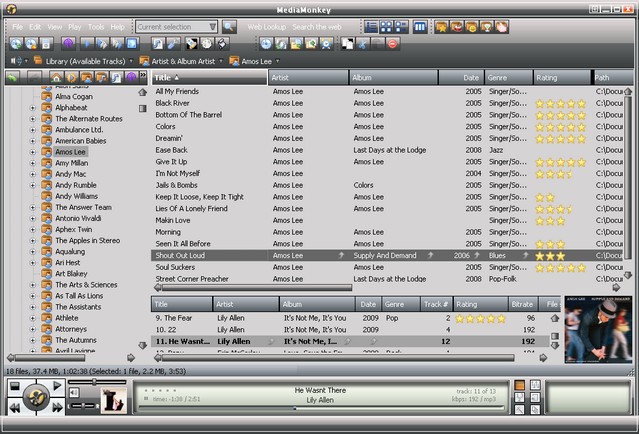Viewport: 639px width, 434px height.
Task: Switch to details list view icon
Action: point(371,27)
